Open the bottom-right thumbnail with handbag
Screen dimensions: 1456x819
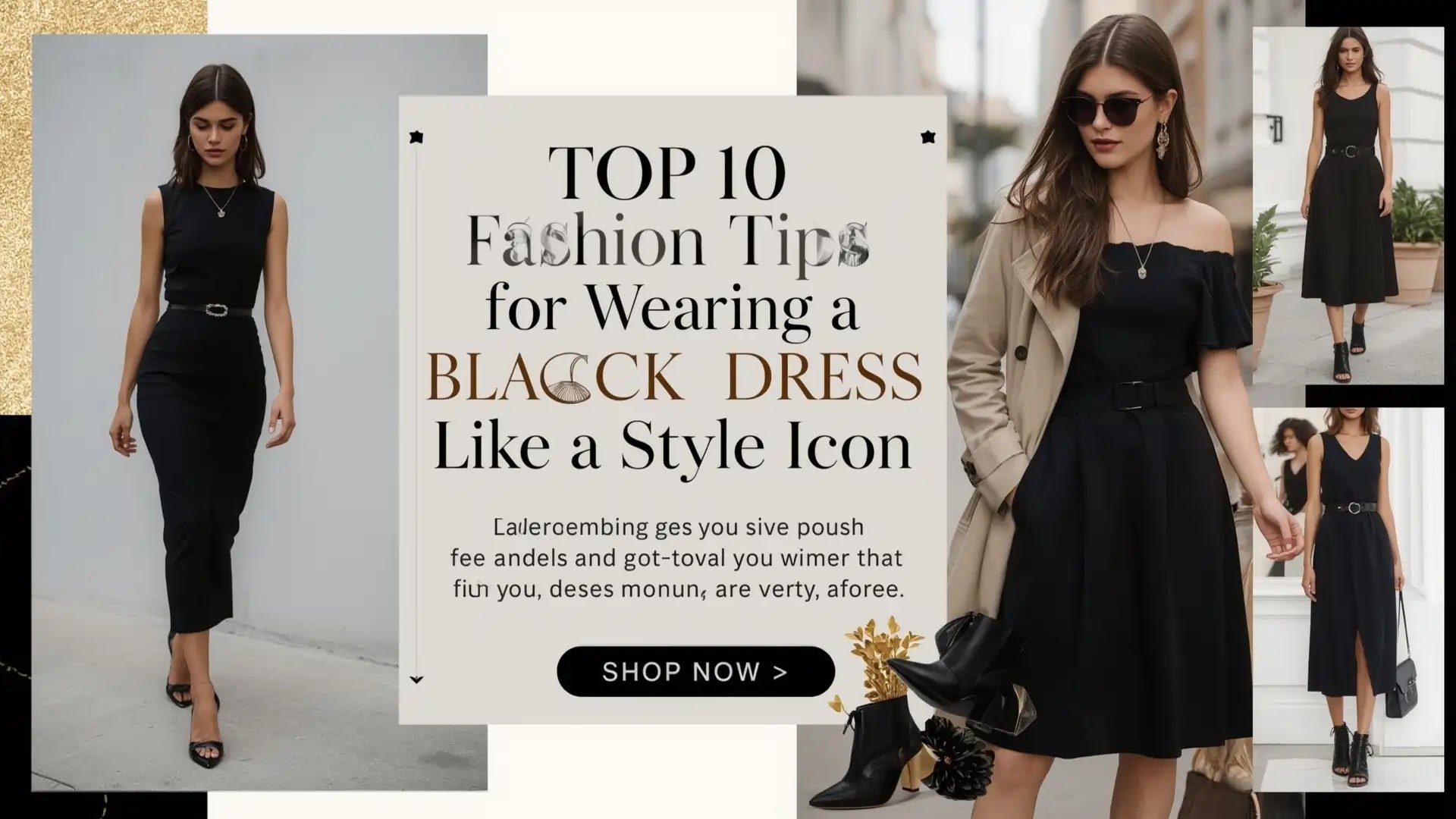click(1348, 600)
